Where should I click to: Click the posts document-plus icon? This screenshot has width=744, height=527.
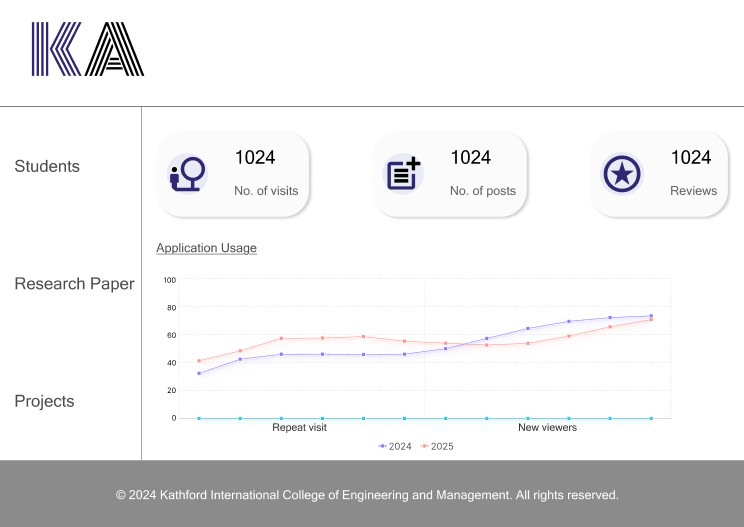point(403,174)
